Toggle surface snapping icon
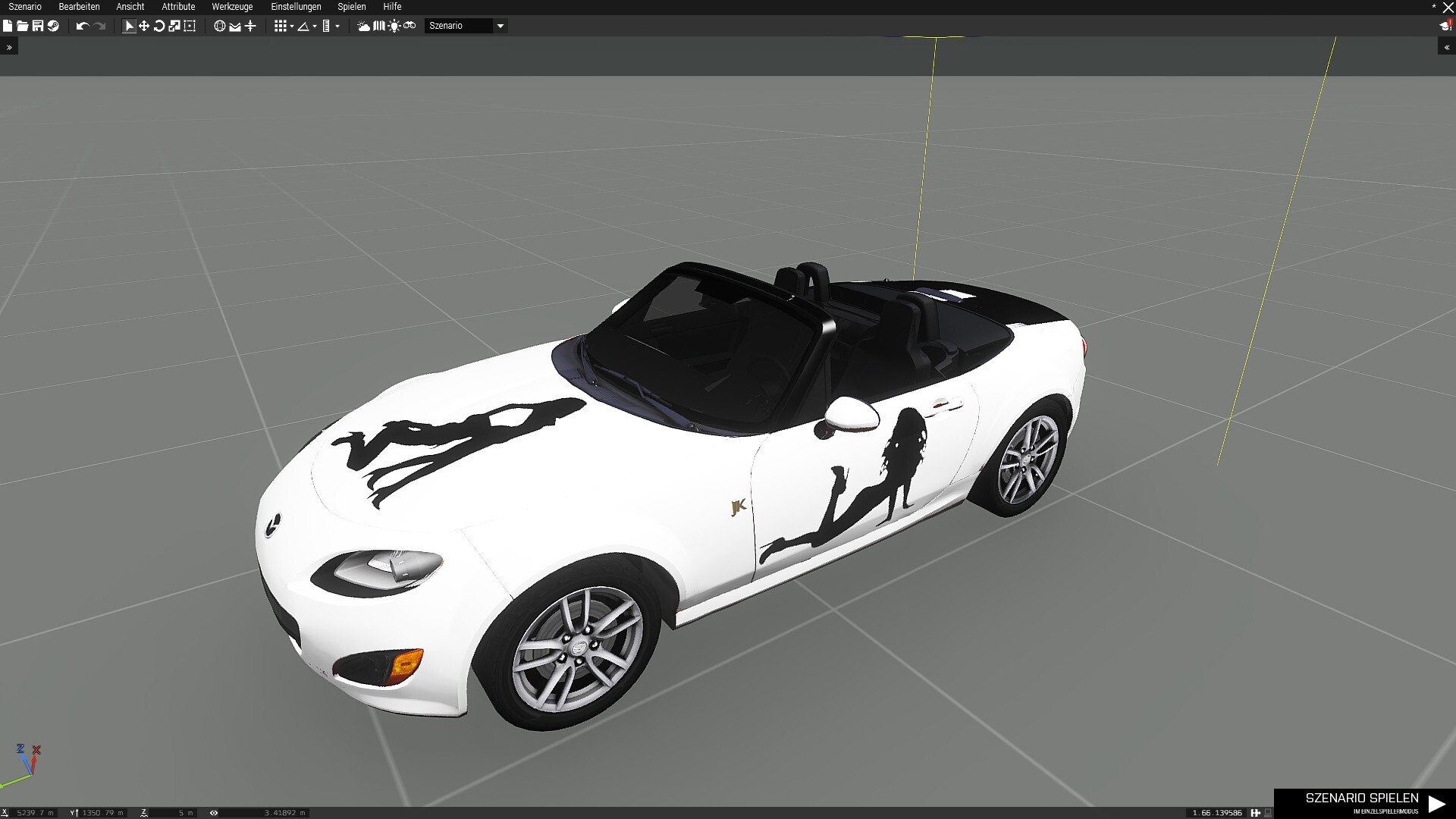 (250, 26)
